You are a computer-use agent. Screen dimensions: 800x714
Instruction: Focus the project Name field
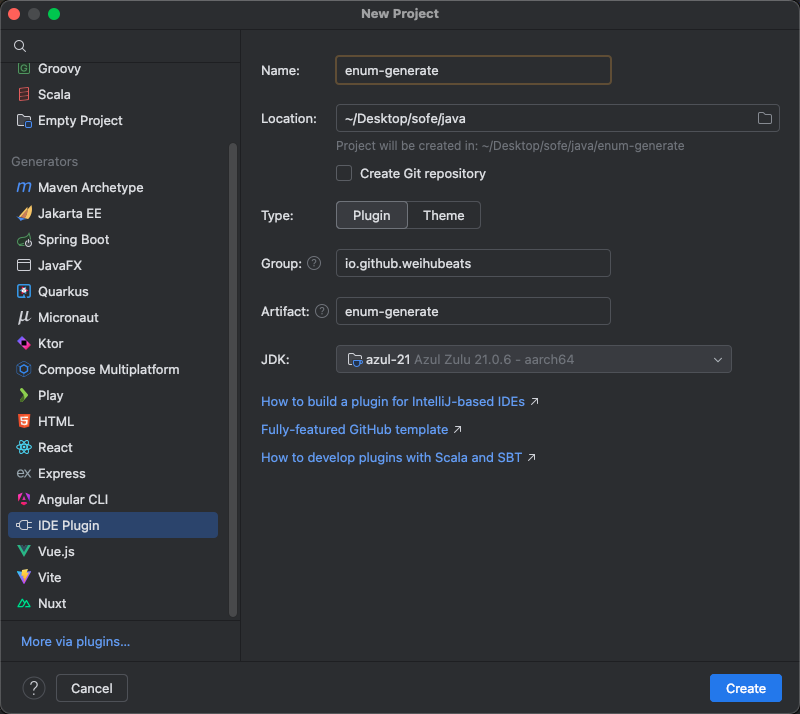473,70
